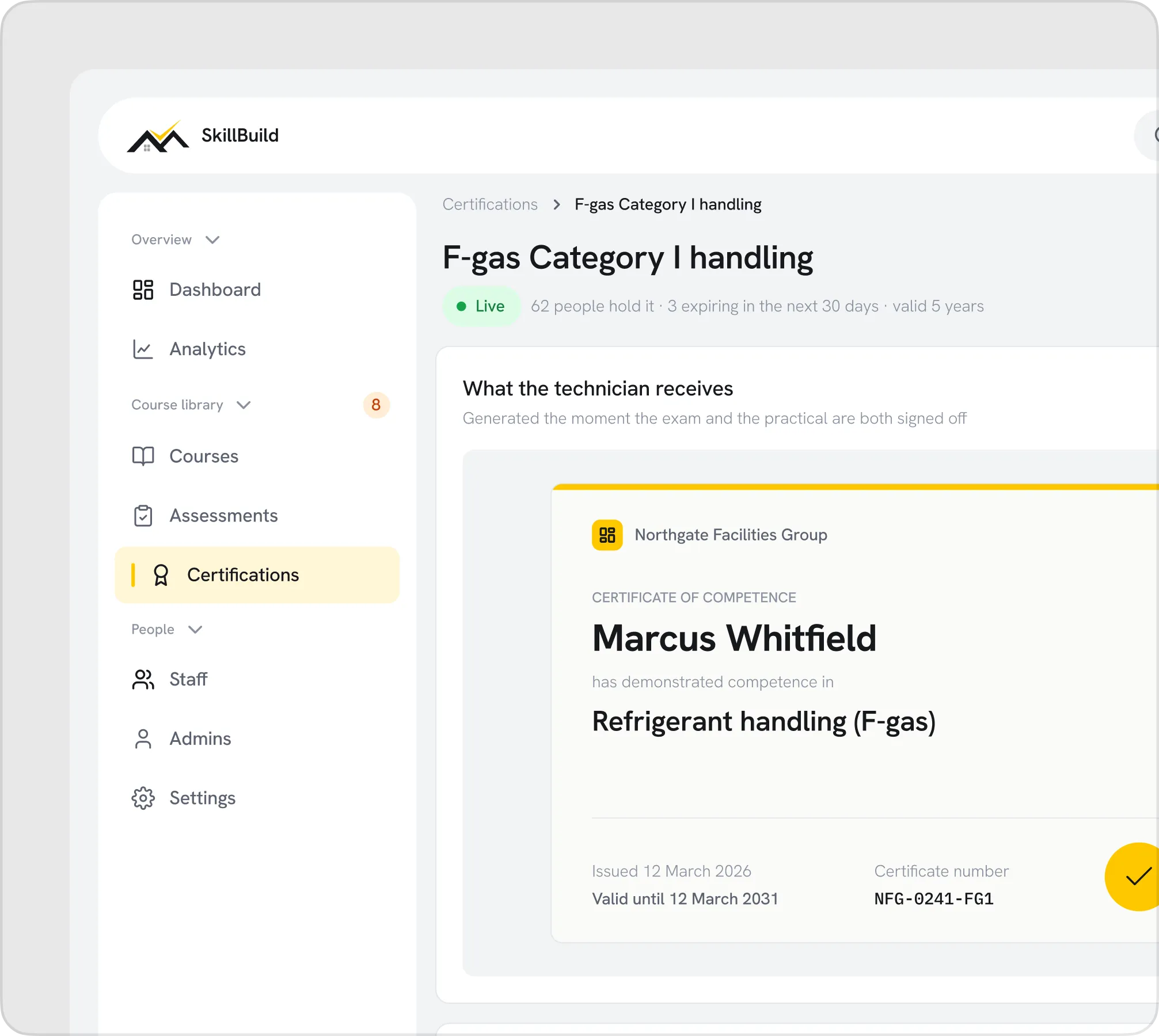Image resolution: width=1159 pixels, height=1036 pixels.
Task: Click the Assessments clipboard icon
Action: (143, 516)
